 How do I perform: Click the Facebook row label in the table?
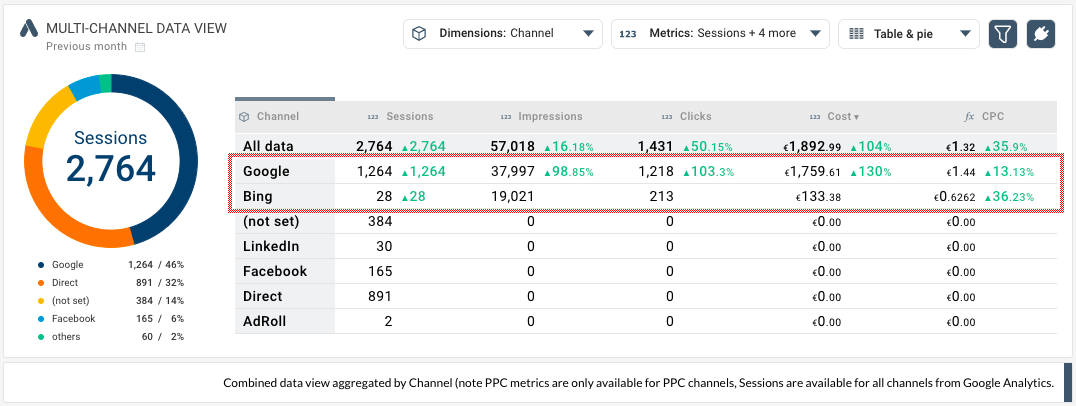click(275, 271)
